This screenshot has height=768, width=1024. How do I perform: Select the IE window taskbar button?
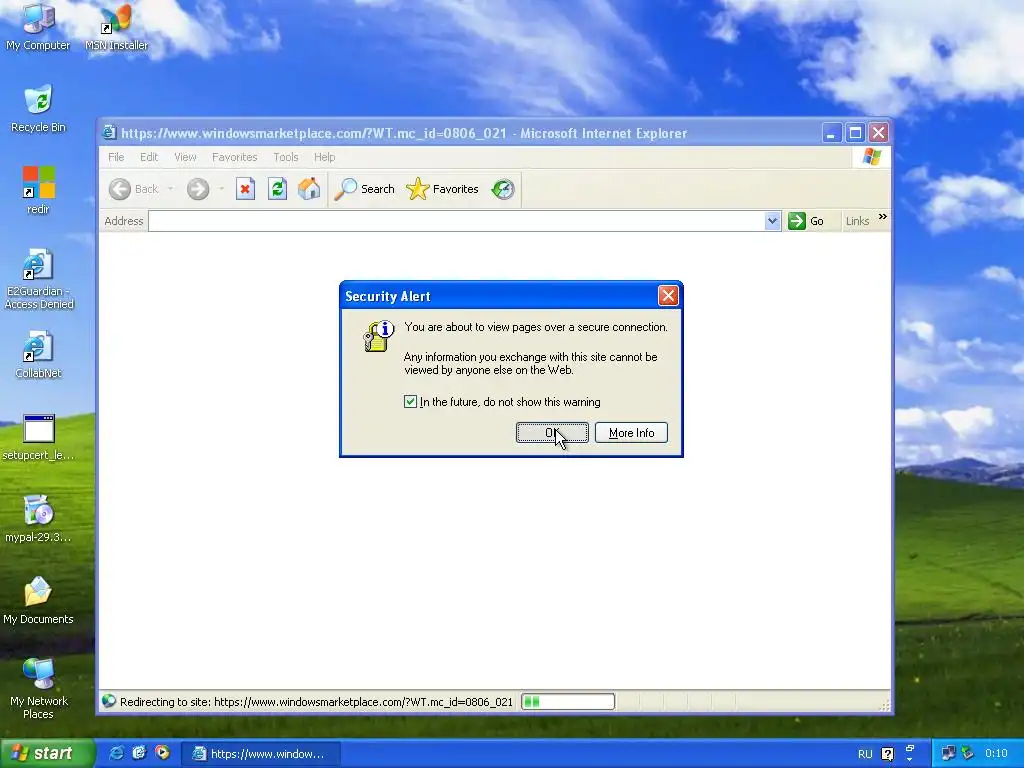[260, 754]
